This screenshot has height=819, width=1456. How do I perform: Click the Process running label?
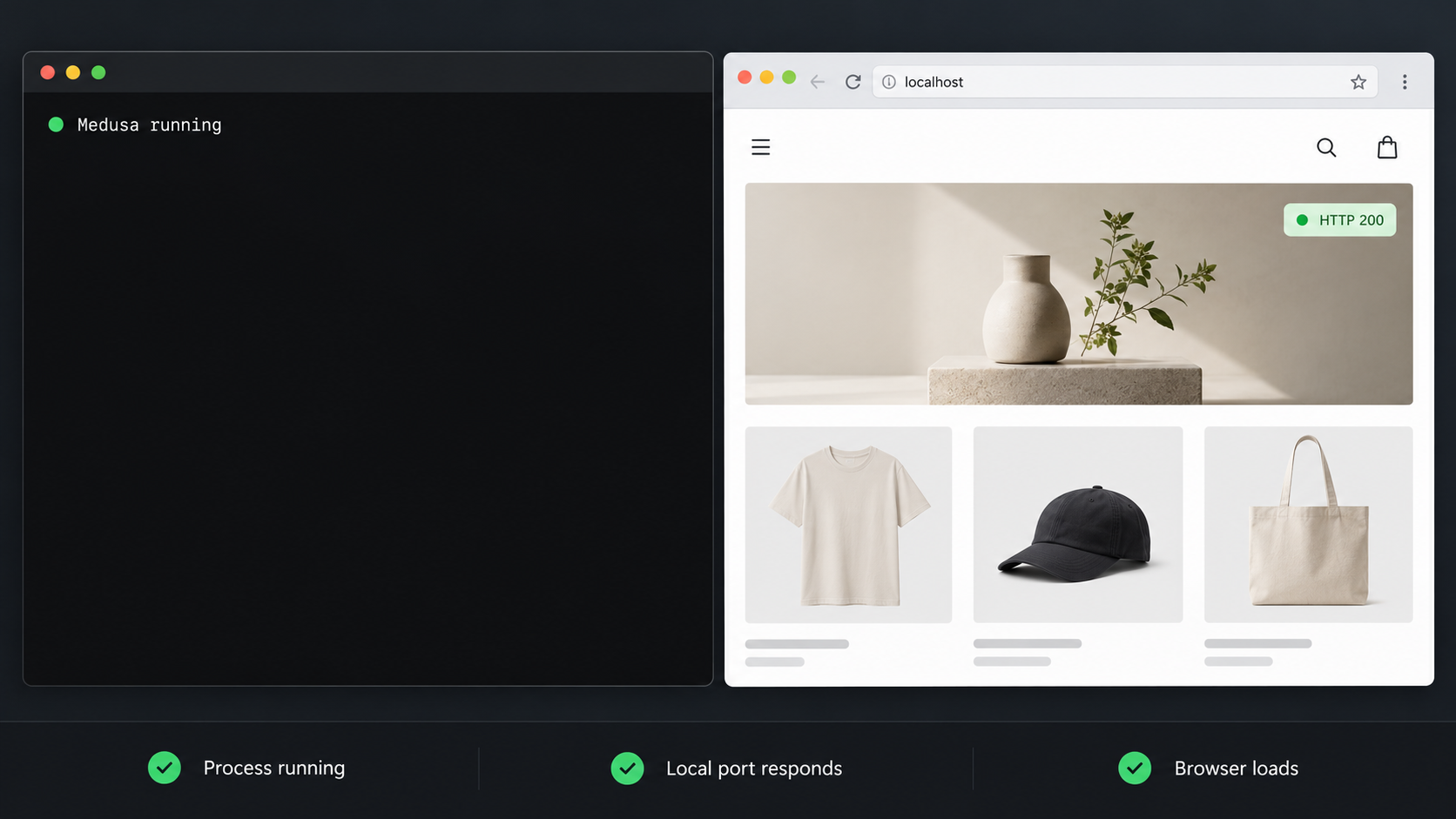[x=274, y=769]
